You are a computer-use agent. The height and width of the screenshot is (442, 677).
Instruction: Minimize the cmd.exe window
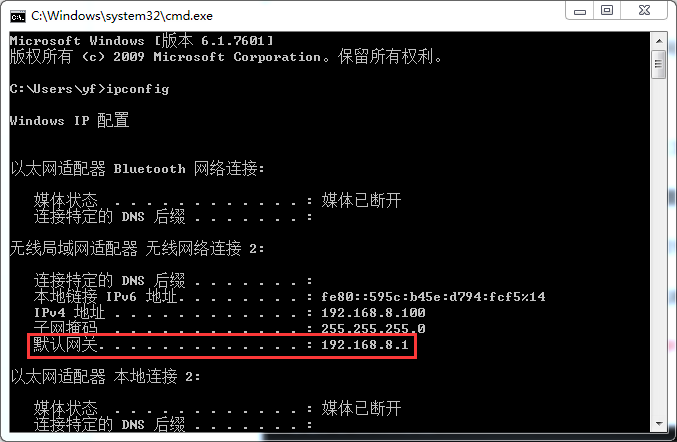coord(579,11)
